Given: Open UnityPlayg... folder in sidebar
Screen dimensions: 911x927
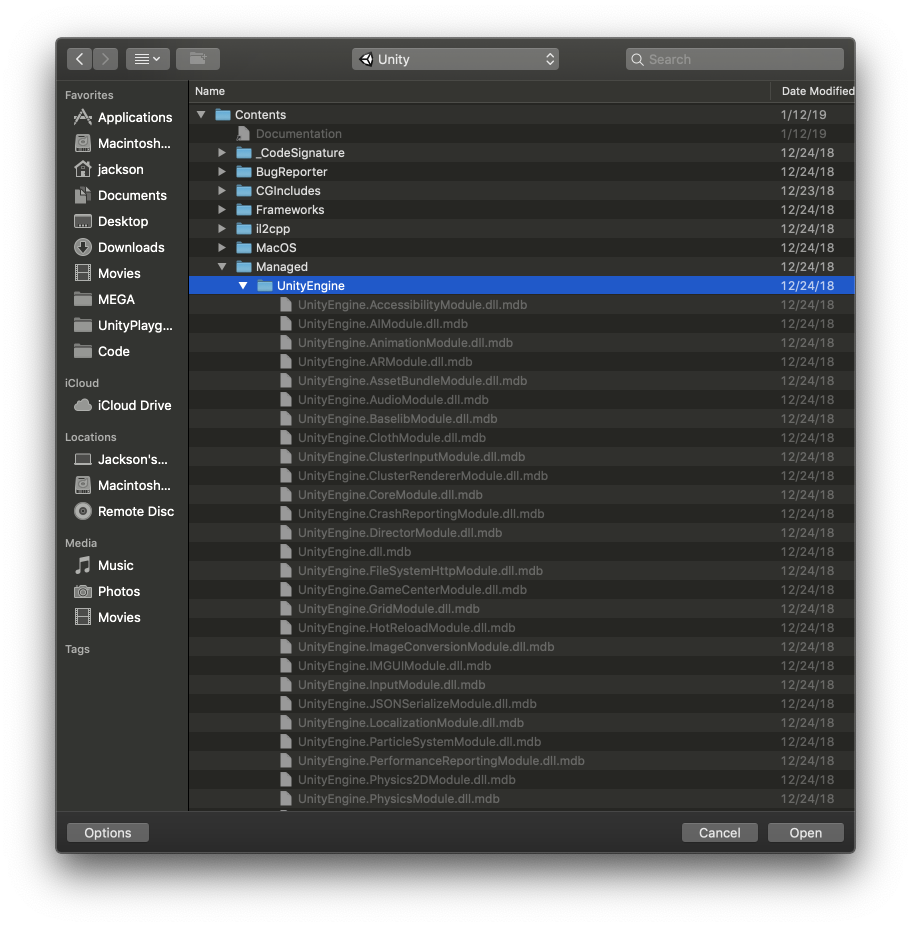Looking at the screenshot, I should point(124,325).
